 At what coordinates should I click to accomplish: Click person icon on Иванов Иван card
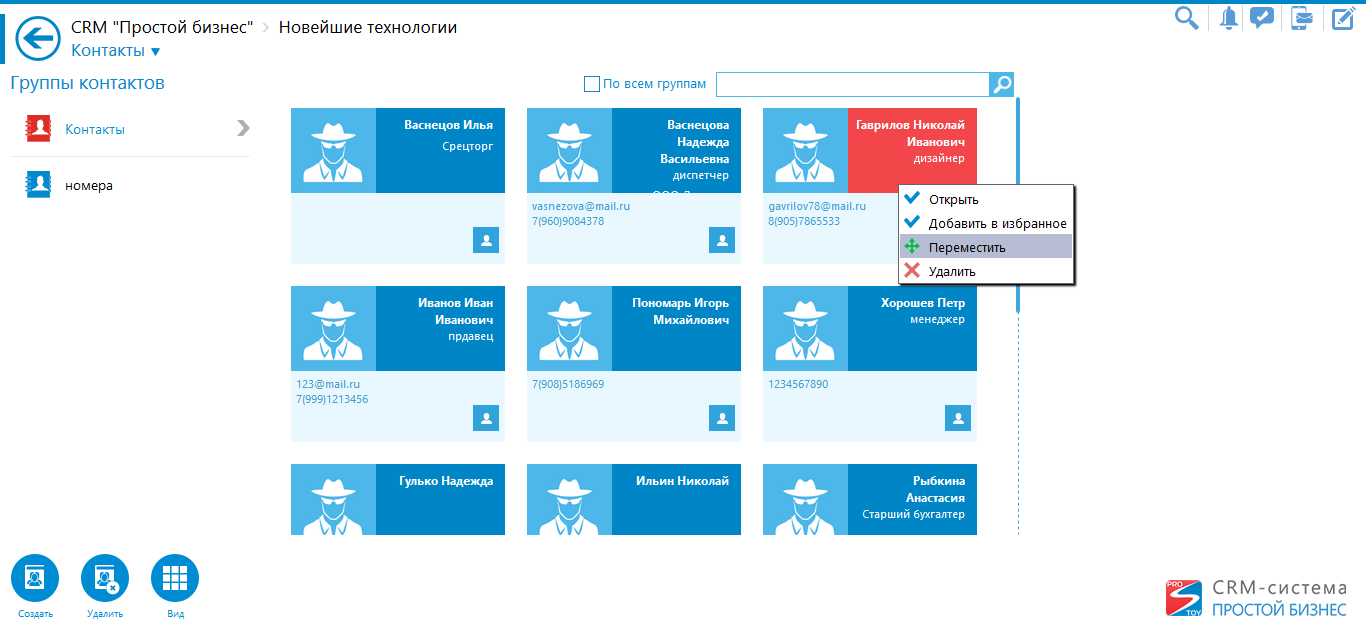[486, 418]
